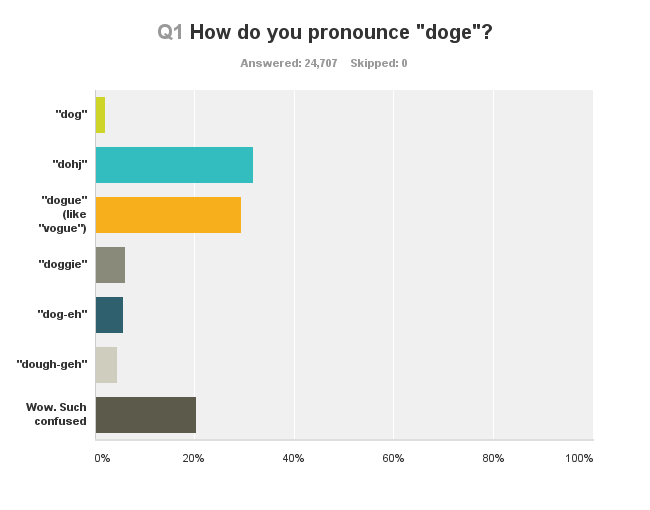Click the dark teal "dog-eh" bar
Screen dimensions: 650x510
(x=109, y=315)
